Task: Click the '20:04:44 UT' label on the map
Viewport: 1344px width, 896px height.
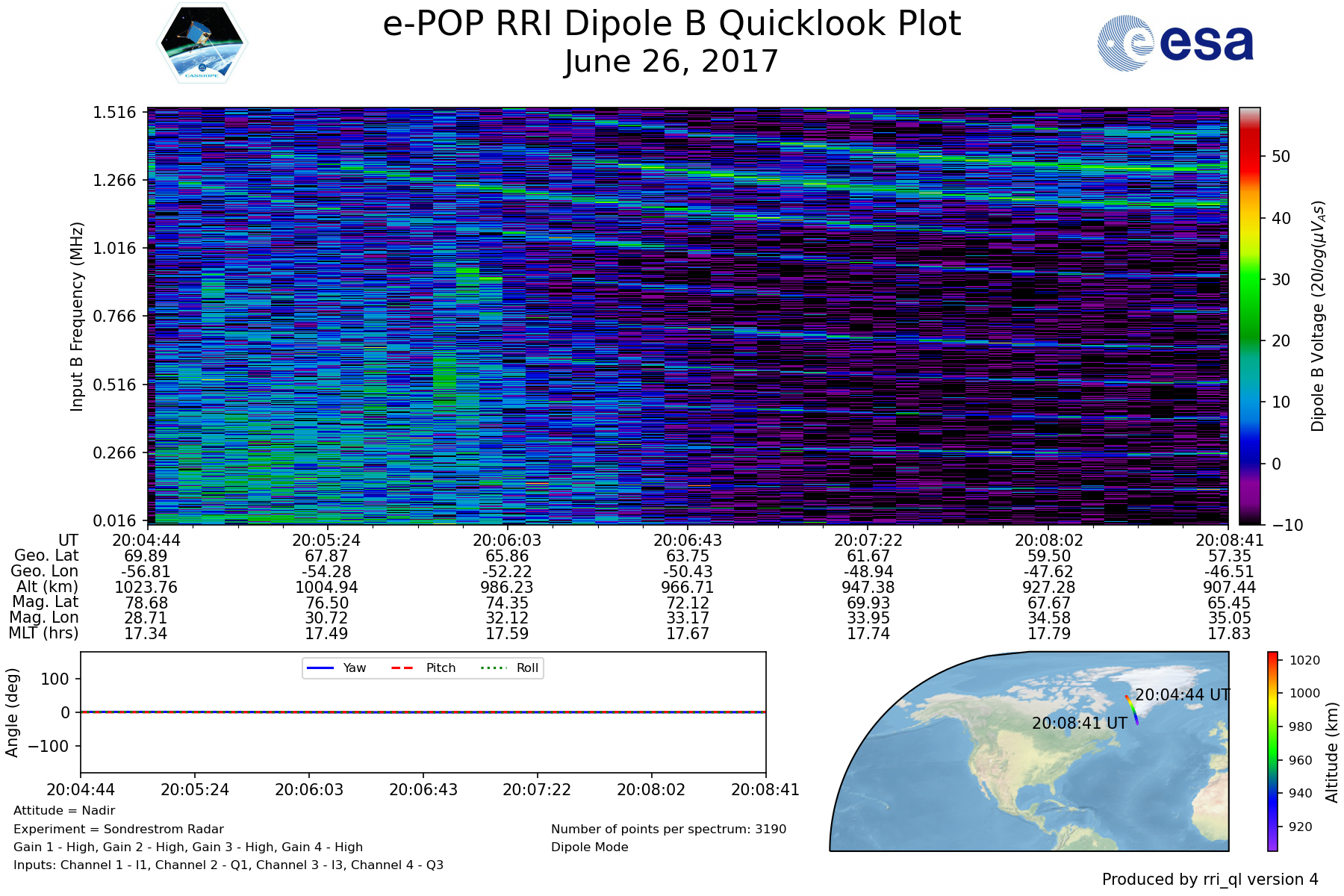Action: tap(1182, 695)
